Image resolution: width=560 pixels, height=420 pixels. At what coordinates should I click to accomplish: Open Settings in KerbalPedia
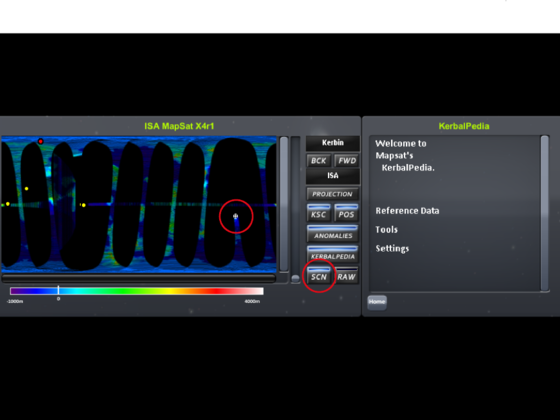point(392,249)
